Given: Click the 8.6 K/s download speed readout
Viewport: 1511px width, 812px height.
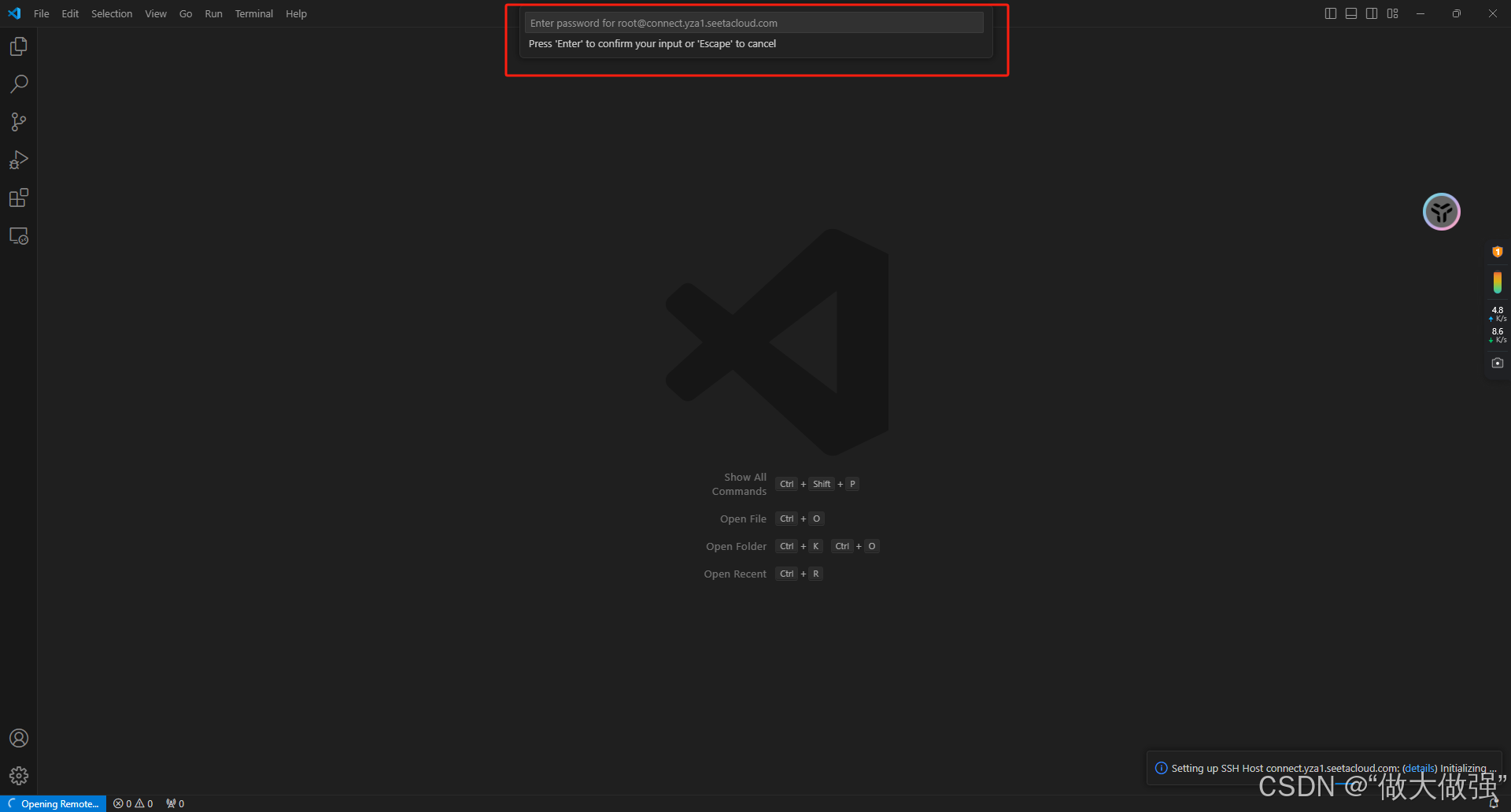Looking at the screenshot, I should pos(1498,335).
